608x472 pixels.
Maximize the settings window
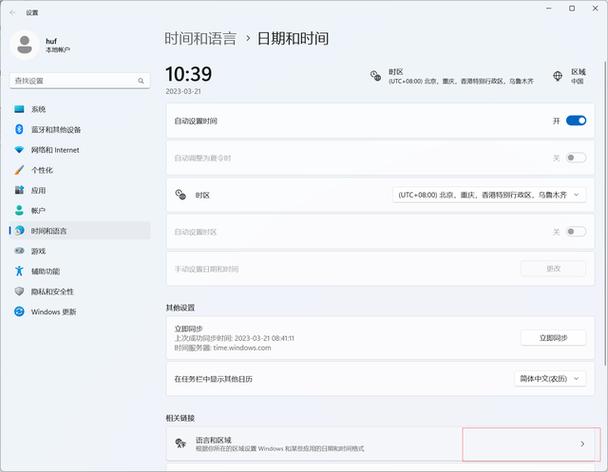[572, 8]
